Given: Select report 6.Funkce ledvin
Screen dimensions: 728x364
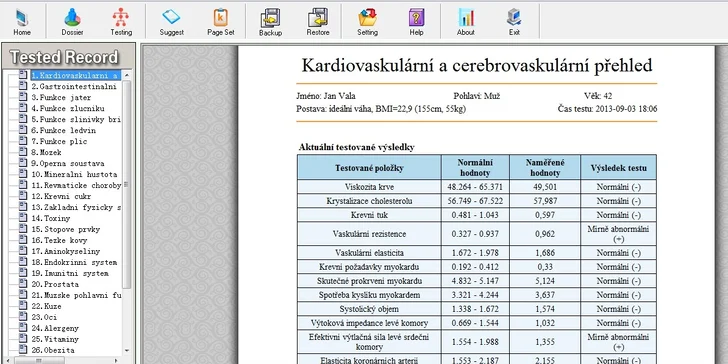Looking at the screenshot, I should (63, 130).
